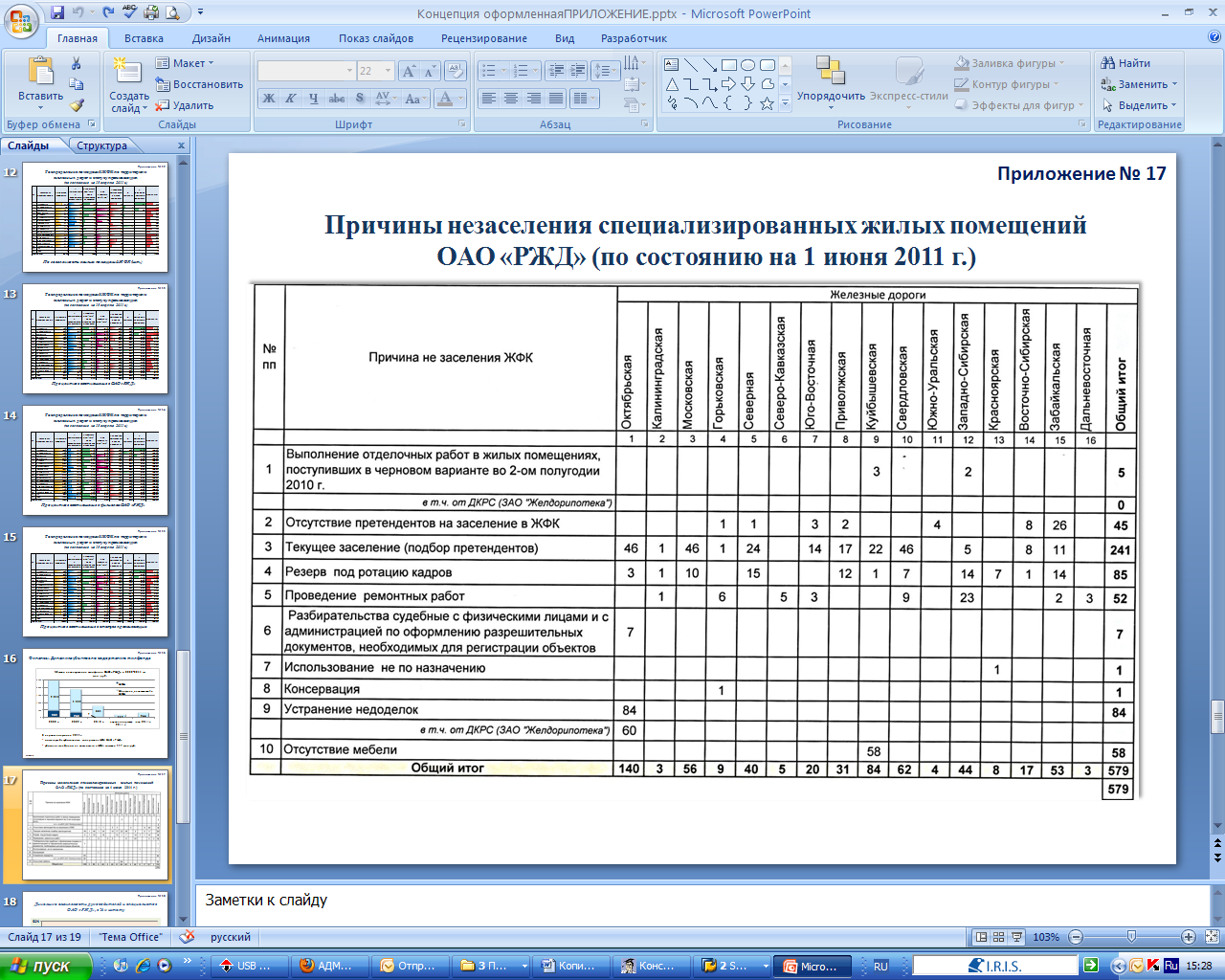Open the Упорядочить arrange dropdown
This screenshot has height=980, width=1225.
831,81
